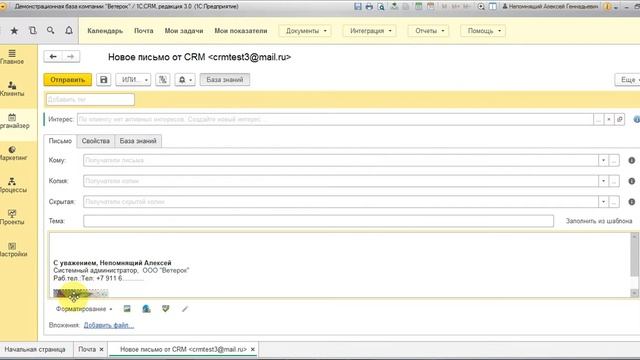Screen dimensions: 640x360
Task: Click the scrollbar of the letter body
Action: [634, 264]
